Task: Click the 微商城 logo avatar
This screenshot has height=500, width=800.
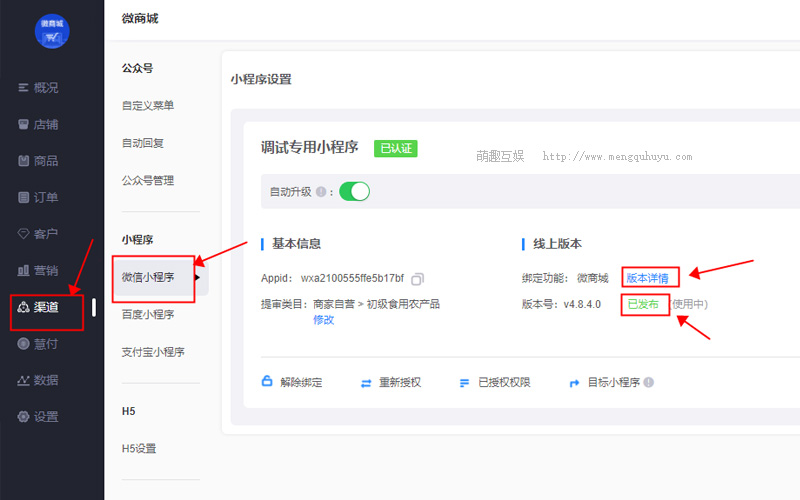Action: tap(52, 31)
